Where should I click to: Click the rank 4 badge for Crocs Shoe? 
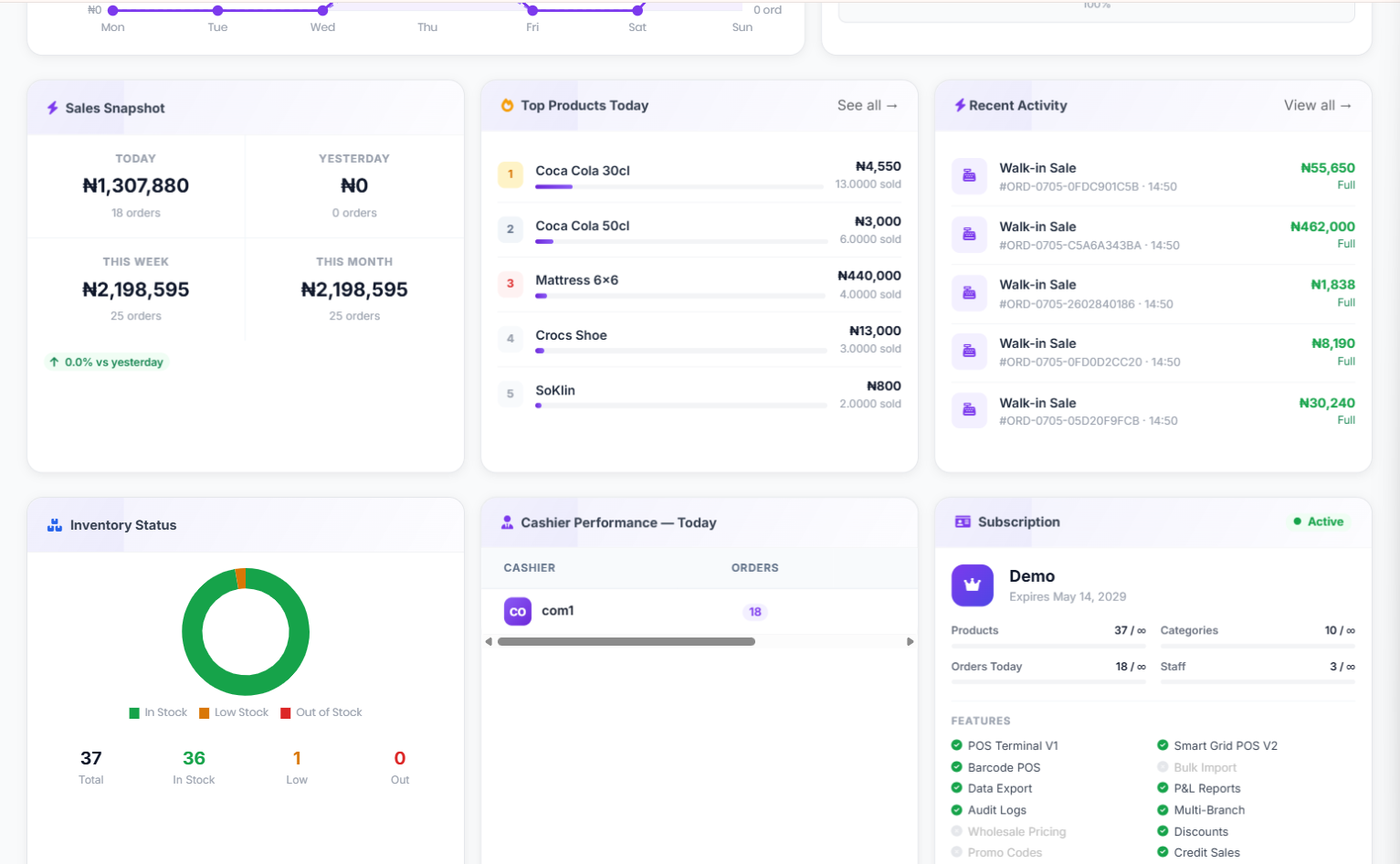point(511,339)
